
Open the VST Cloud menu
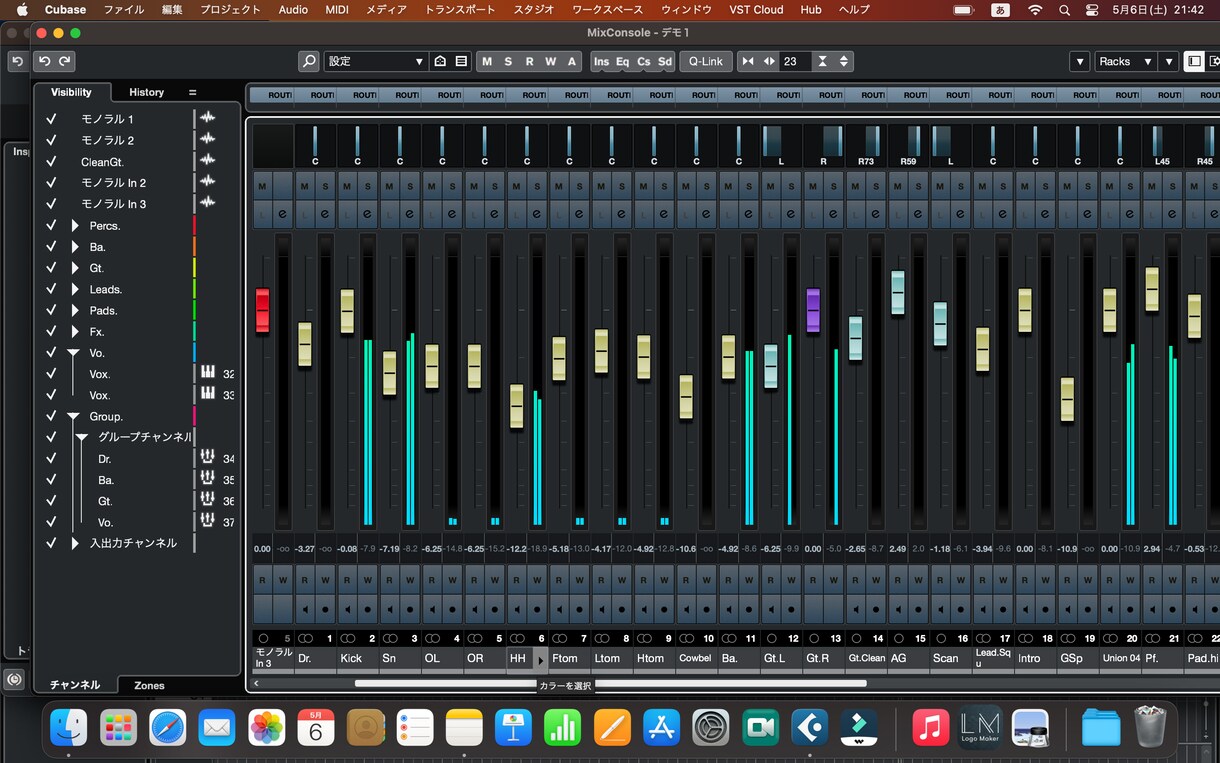[x=756, y=10]
